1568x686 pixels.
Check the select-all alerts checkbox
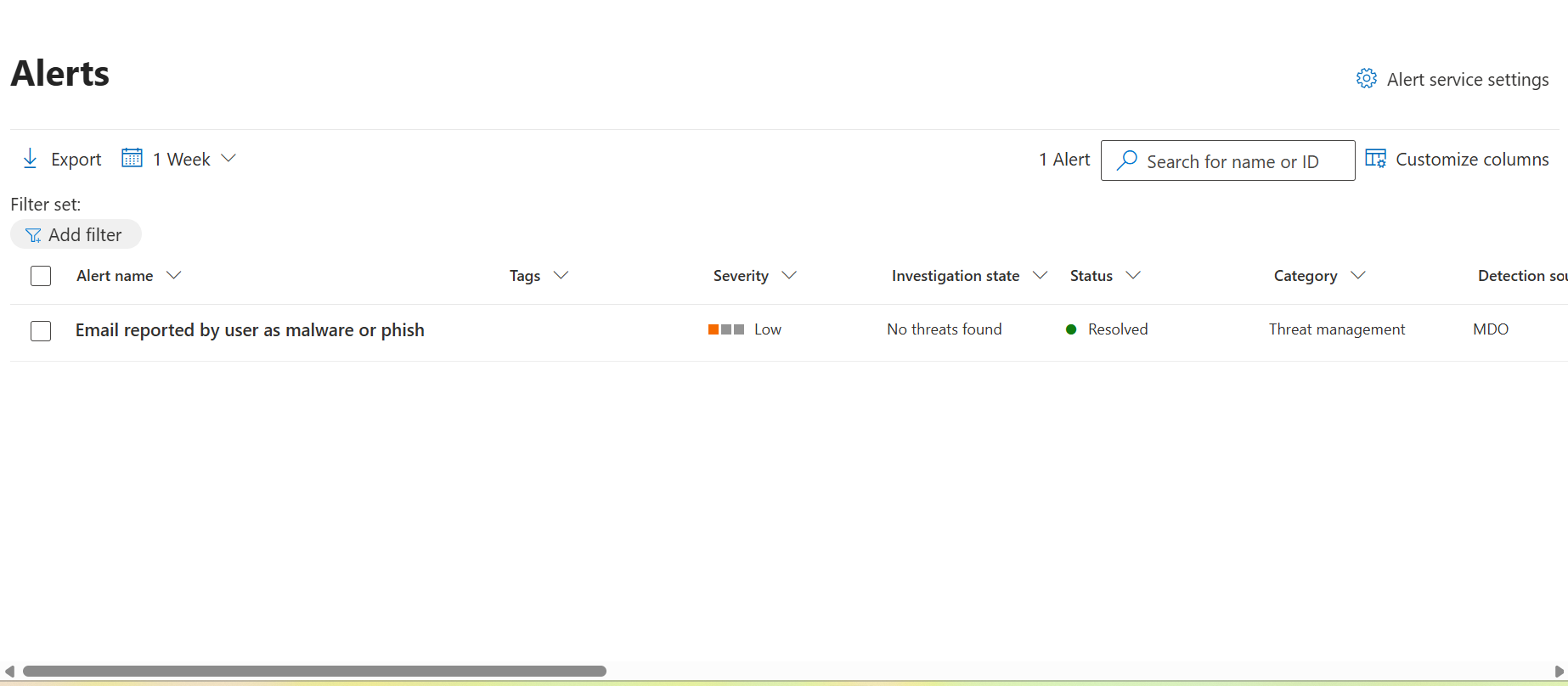(x=41, y=276)
